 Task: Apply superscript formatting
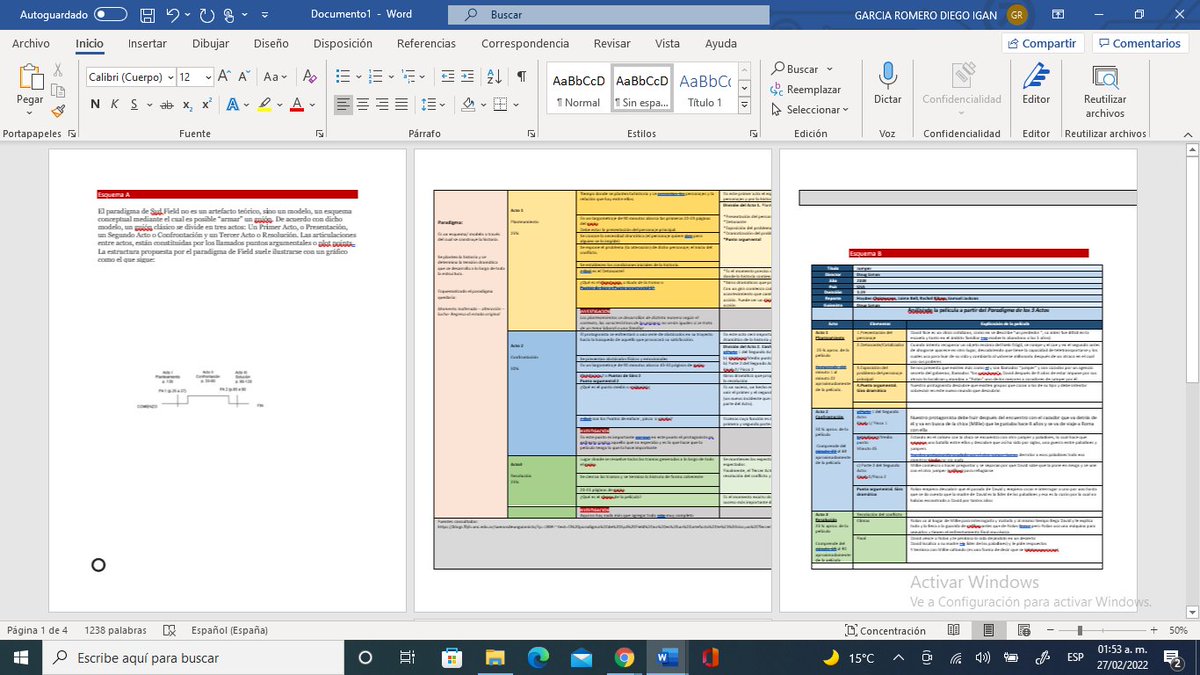[207, 105]
